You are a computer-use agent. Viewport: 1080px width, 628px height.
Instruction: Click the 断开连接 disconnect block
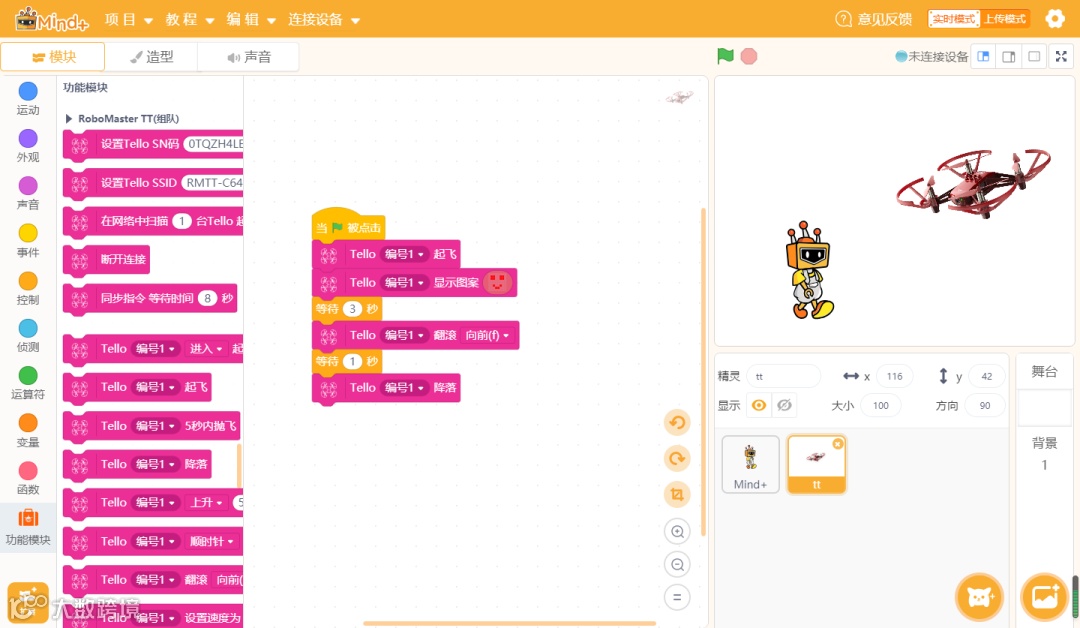point(106,259)
